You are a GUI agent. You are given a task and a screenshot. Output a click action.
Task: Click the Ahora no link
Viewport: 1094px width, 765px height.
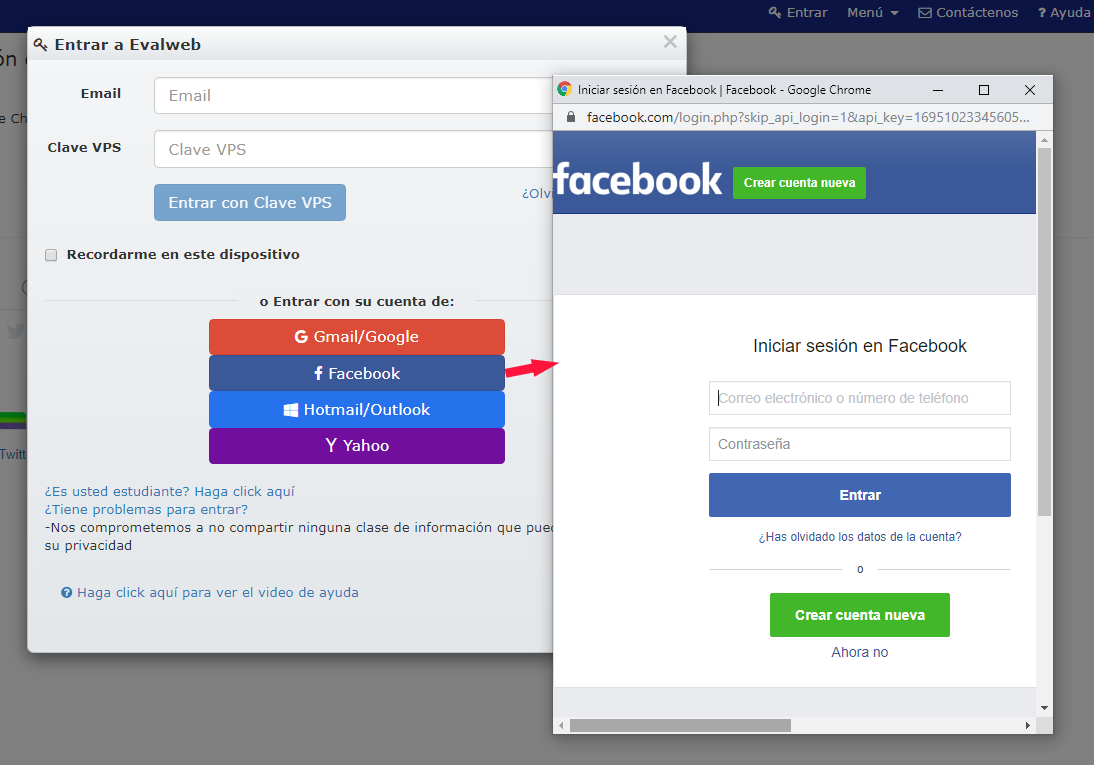(x=860, y=652)
